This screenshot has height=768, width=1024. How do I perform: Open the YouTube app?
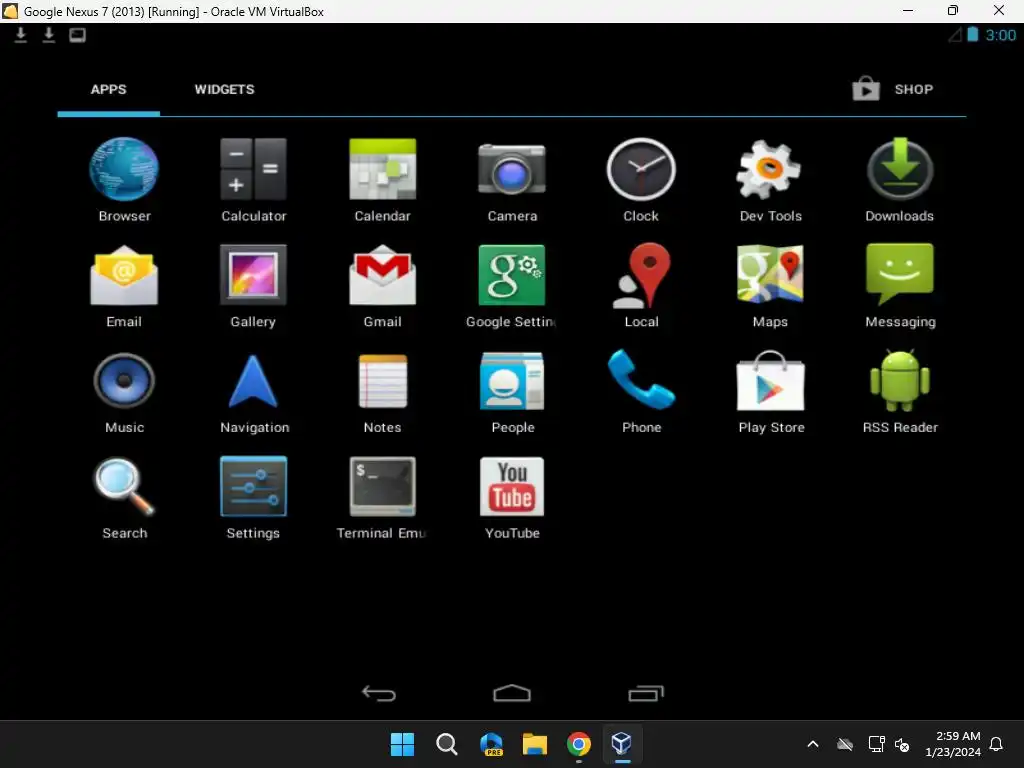[512, 498]
